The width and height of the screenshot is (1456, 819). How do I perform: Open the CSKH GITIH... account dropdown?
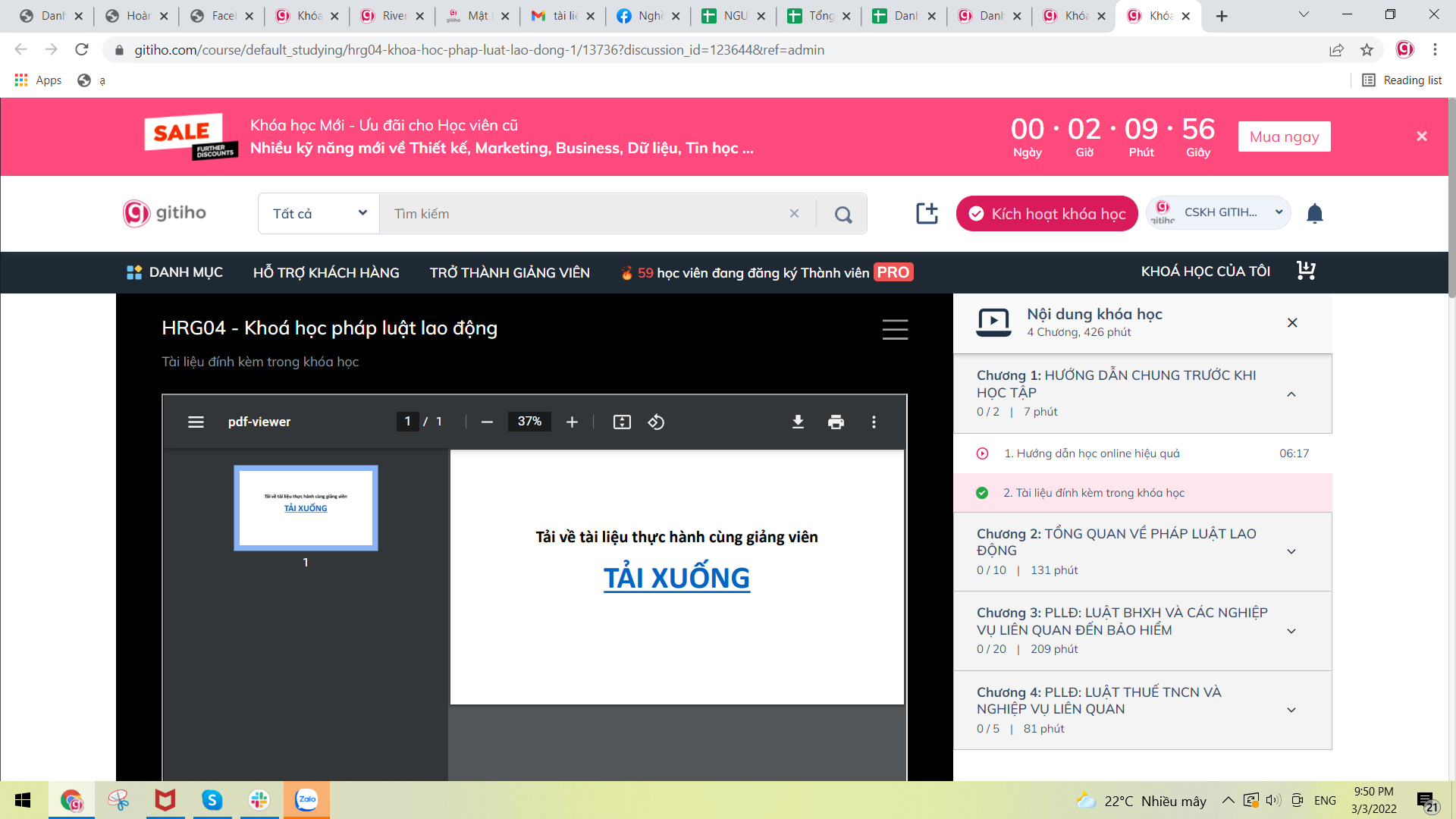[x=1219, y=213]
